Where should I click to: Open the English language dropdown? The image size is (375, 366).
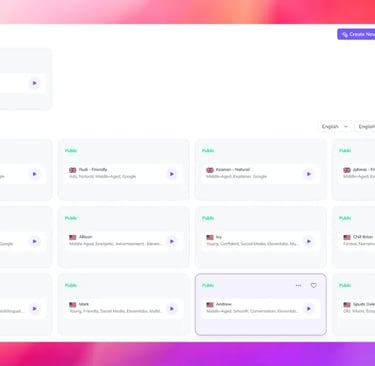pos(335,126)
